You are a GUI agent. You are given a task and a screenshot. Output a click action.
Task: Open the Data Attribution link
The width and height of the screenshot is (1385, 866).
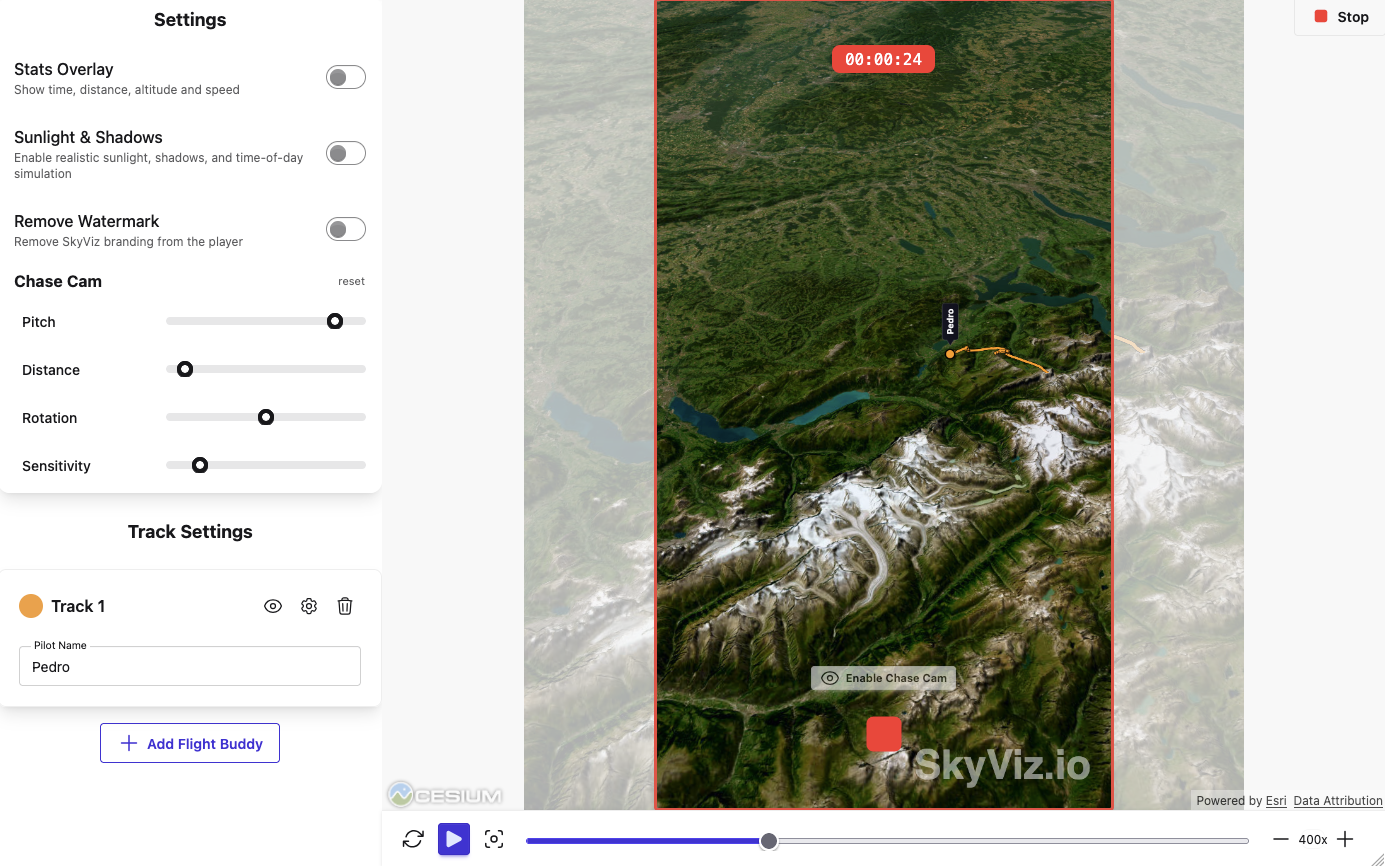[x=1338, y=800]
